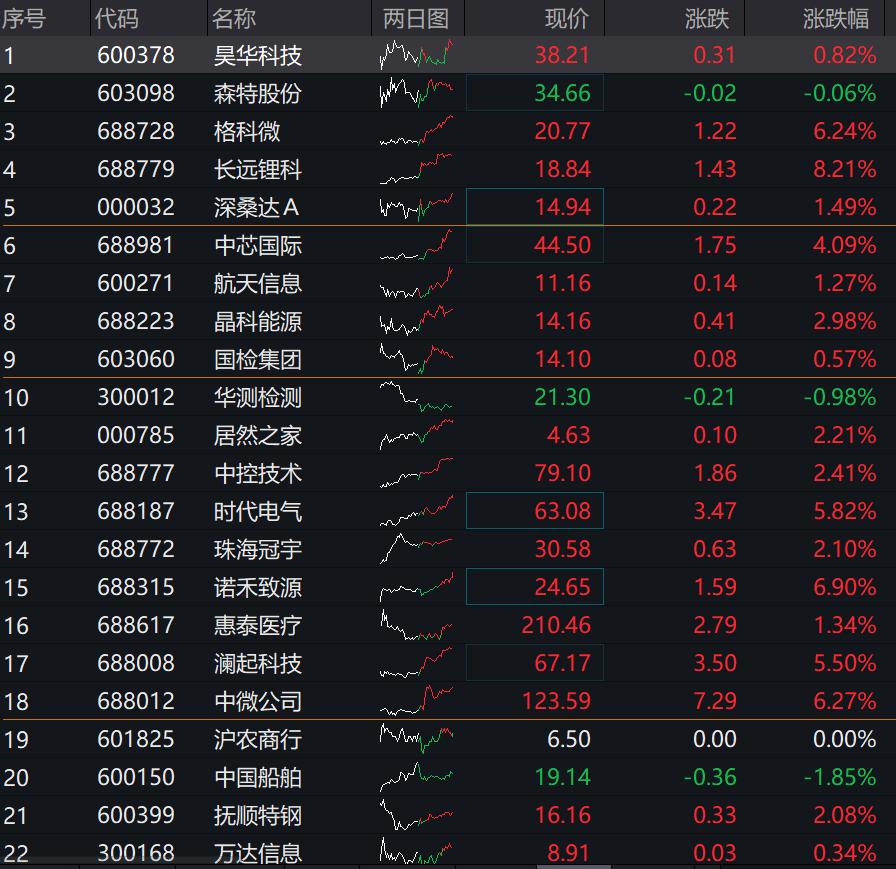The image size is (896, 869).
Task: Select stock name 沪农商行
Action: (258, 739)
